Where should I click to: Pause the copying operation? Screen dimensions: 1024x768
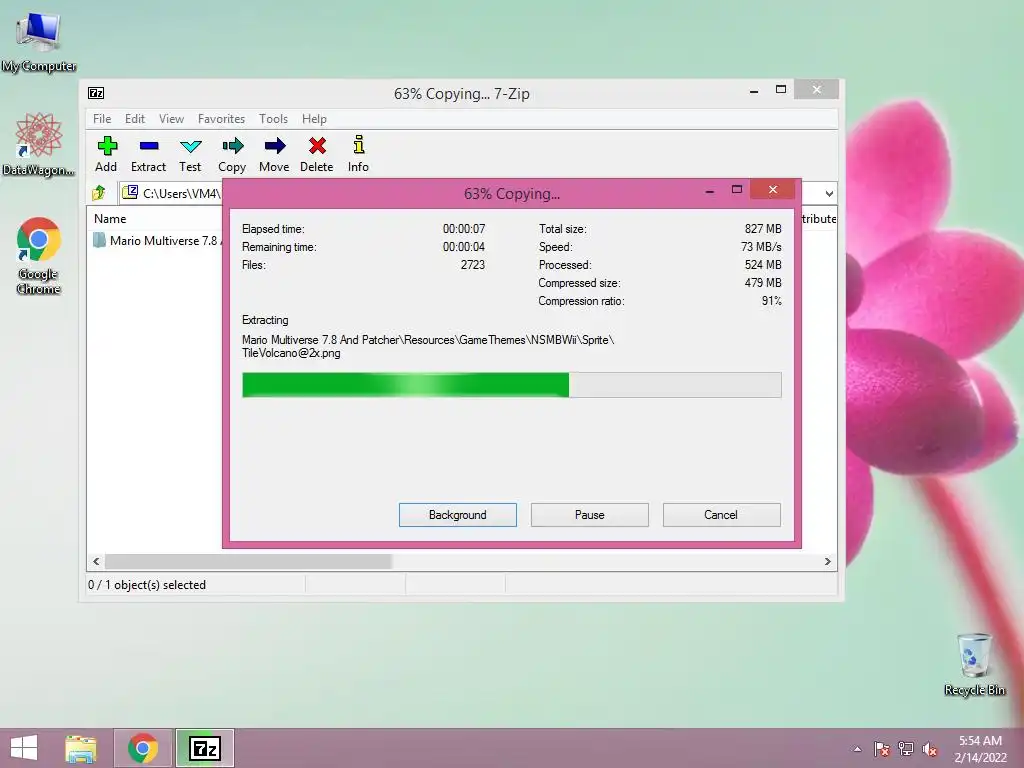(x=590, y=515)
